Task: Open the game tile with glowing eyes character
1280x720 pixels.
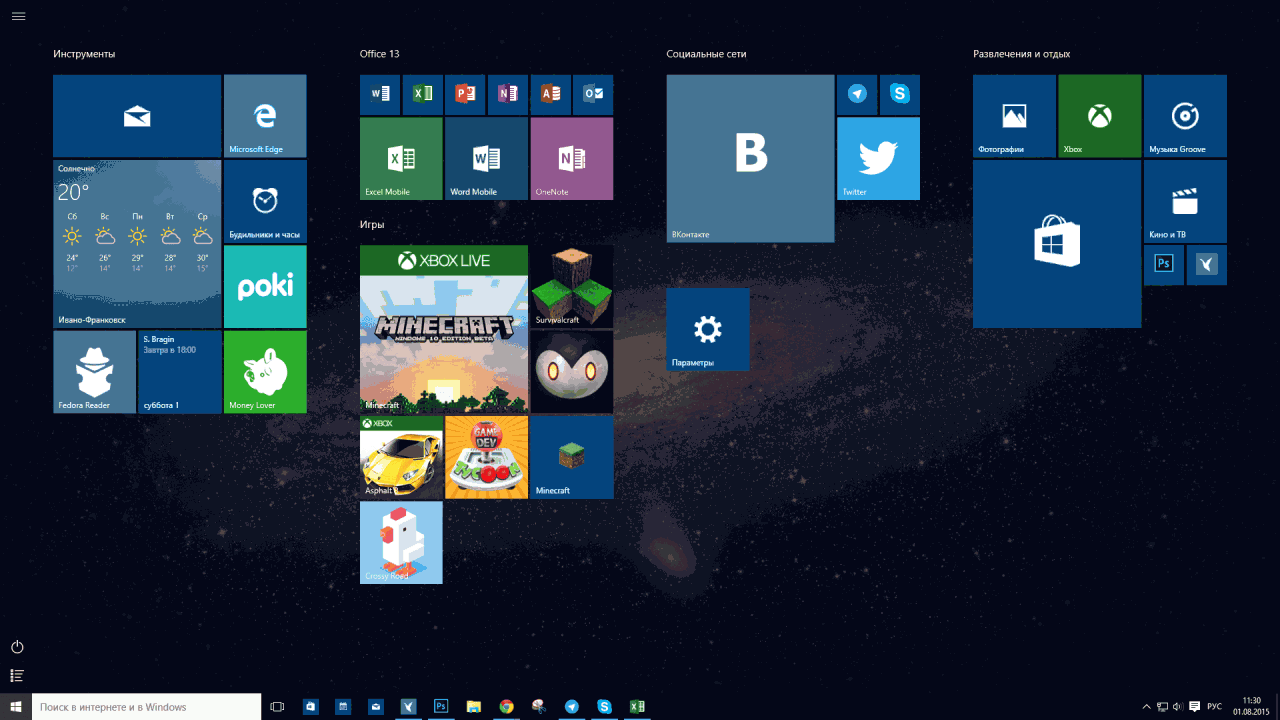Action: (x=572, y=372)
